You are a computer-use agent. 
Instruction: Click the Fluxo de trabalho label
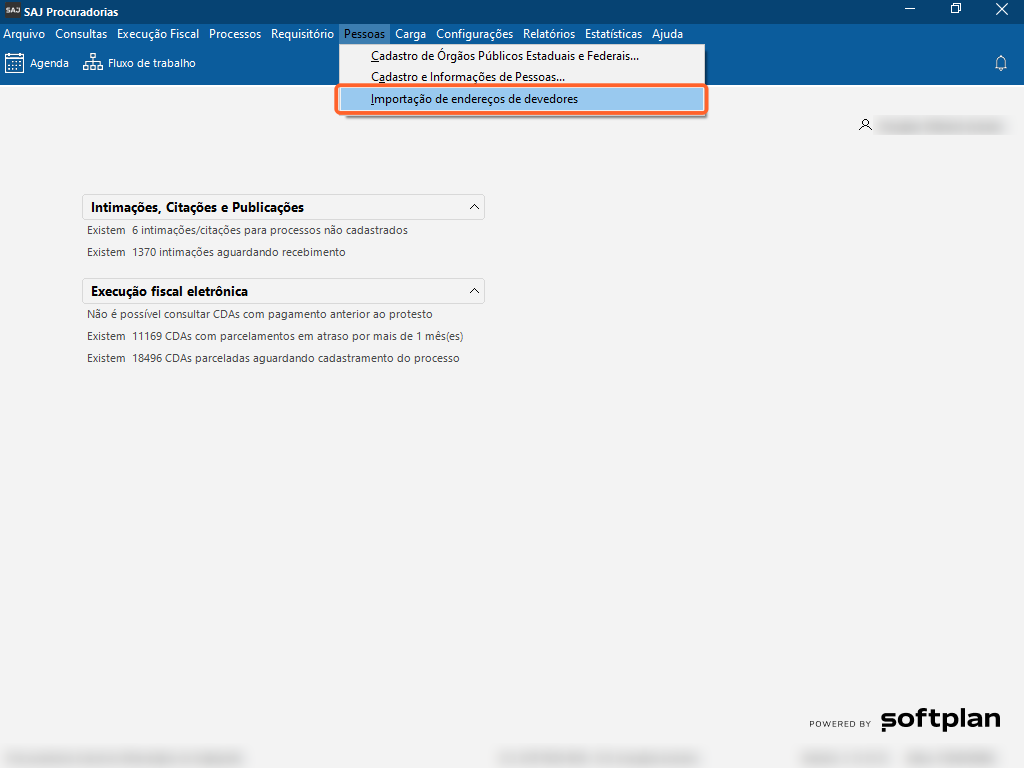[x=152, y=63]
